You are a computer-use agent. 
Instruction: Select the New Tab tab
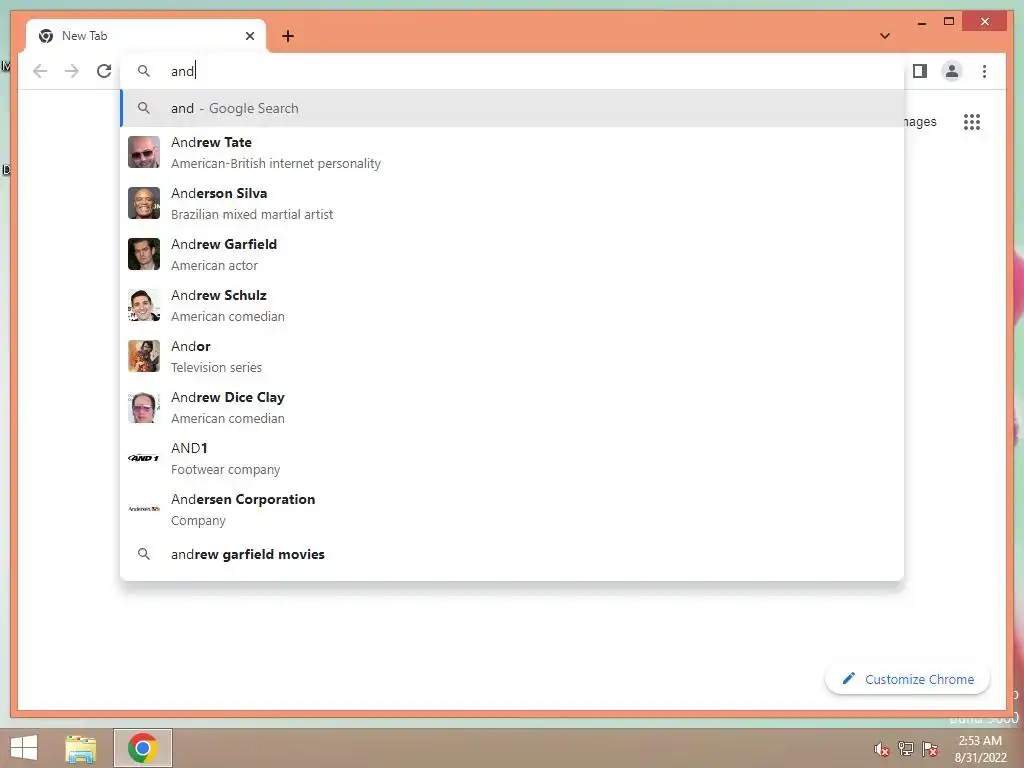point(146,36)
